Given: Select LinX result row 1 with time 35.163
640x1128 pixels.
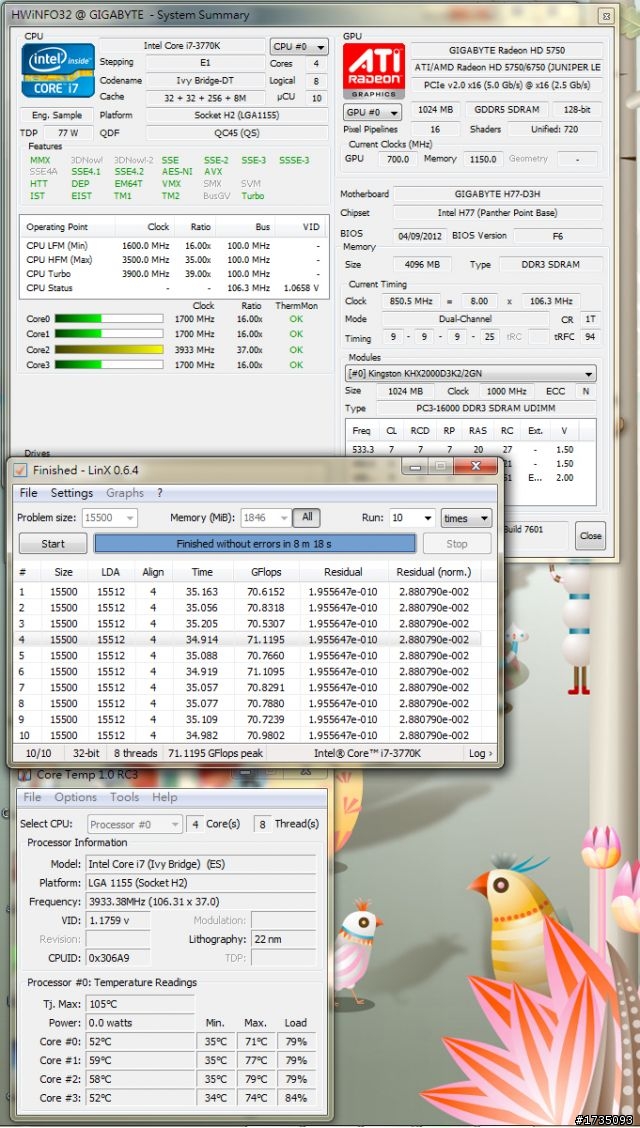Looking at the screenshot, I should [x=247, y=591].
